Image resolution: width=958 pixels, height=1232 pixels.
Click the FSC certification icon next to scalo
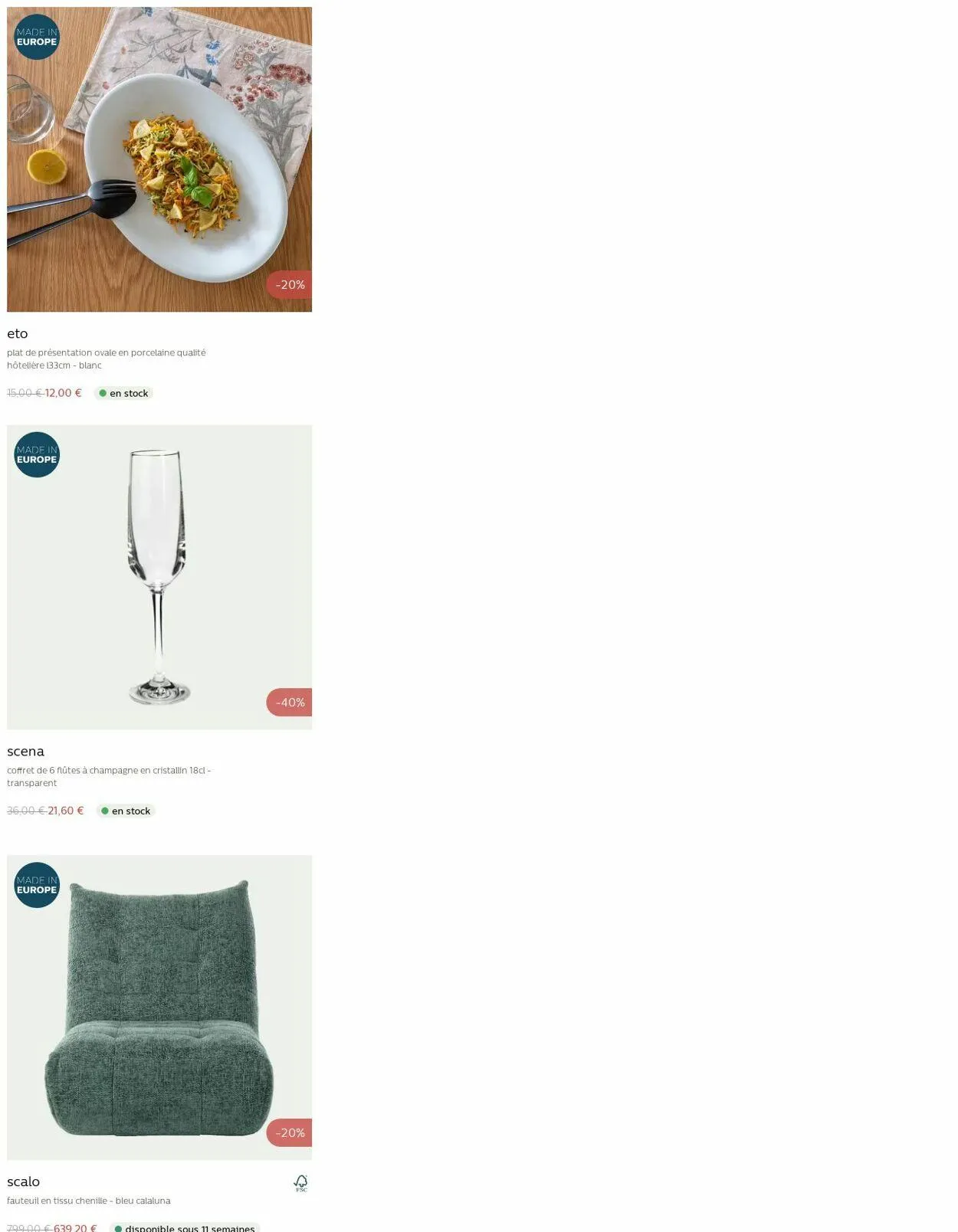pyautogui.click(x=301, y=1183)
